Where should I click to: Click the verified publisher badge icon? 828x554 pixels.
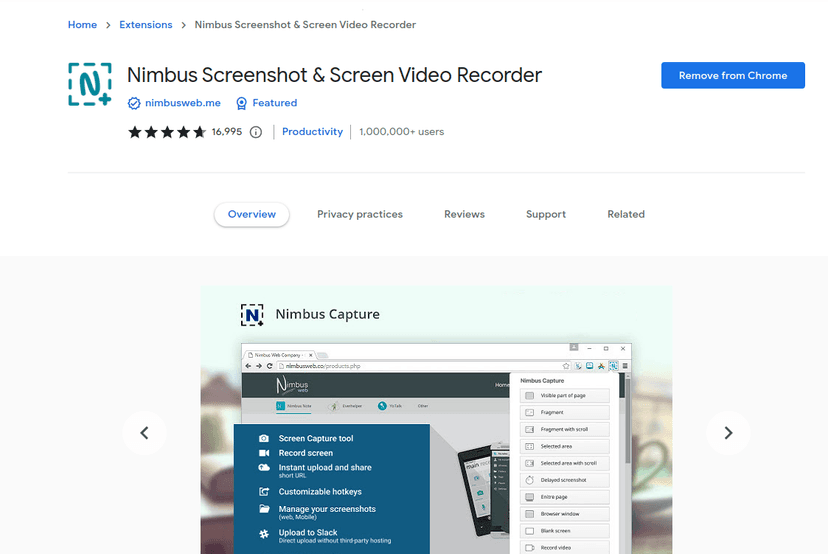134,103
